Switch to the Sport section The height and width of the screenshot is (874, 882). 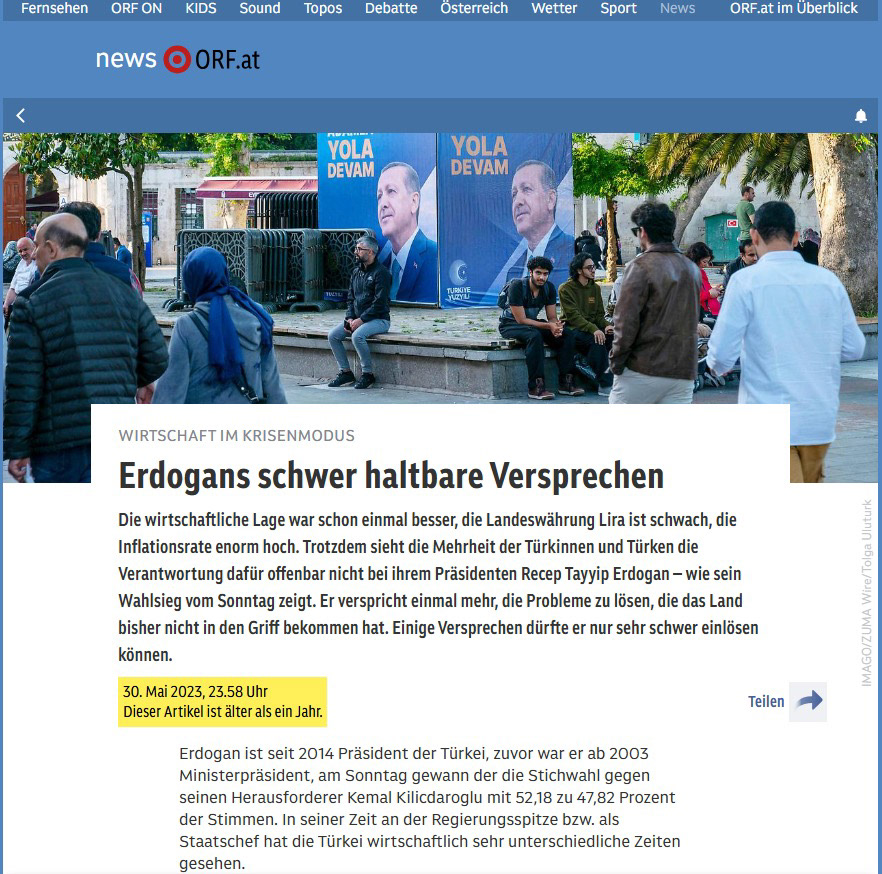(x=618, y=8)
